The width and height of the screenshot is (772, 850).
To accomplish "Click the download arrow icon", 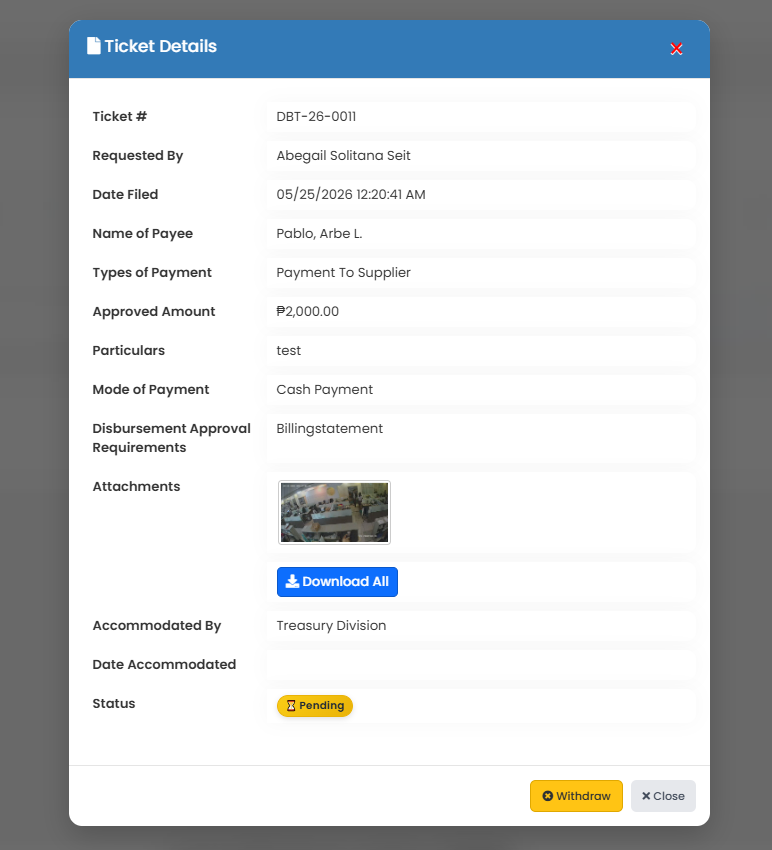I will [x=292, y=581].
